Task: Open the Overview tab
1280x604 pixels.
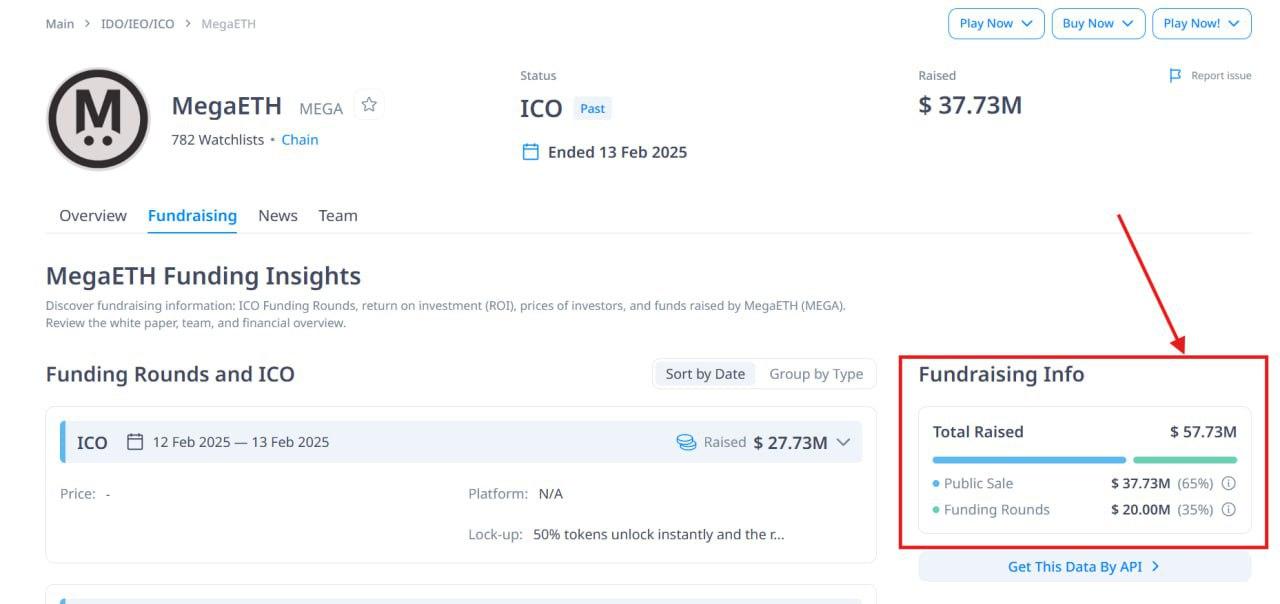Action: [x=93, y=216]
